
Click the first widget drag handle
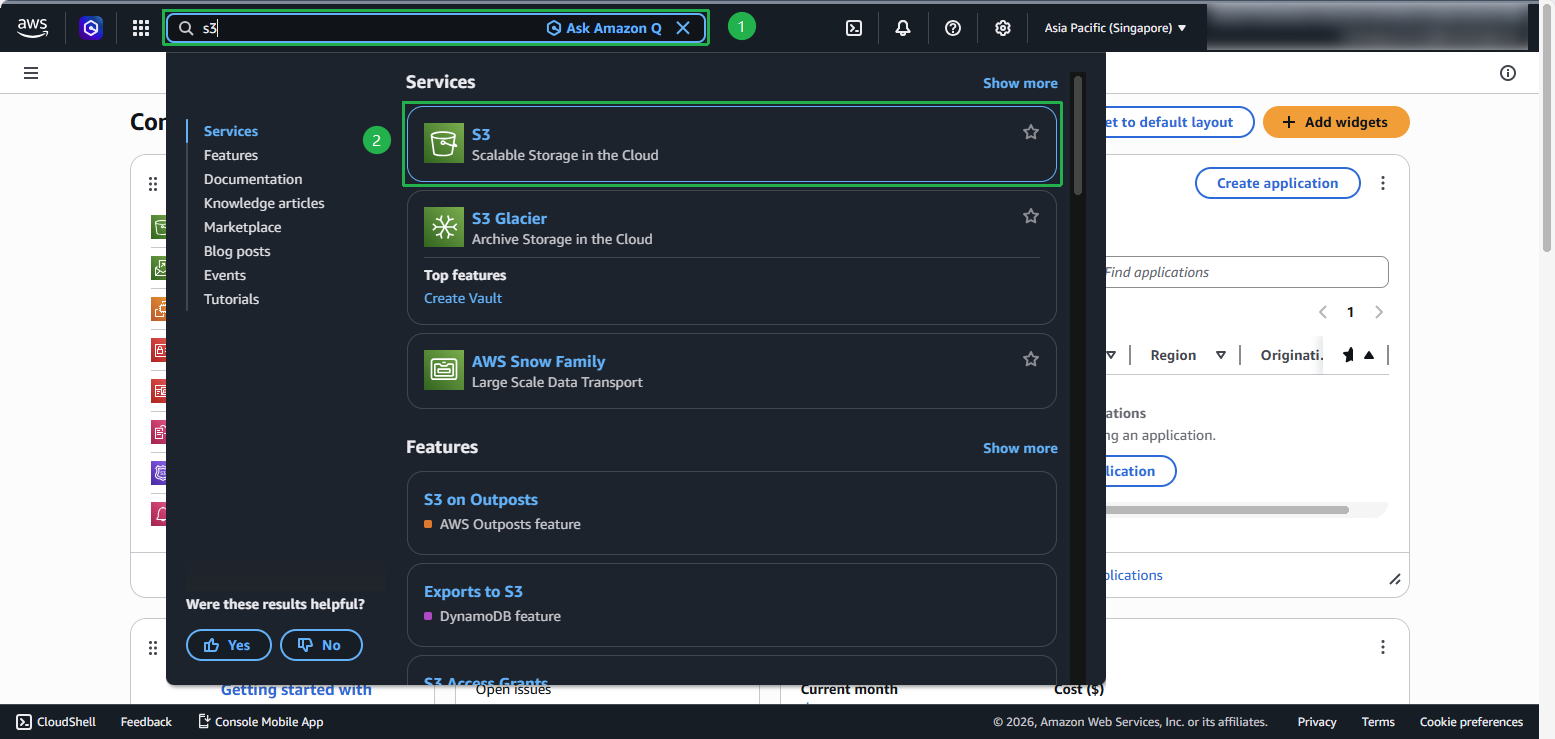point(153,184)
